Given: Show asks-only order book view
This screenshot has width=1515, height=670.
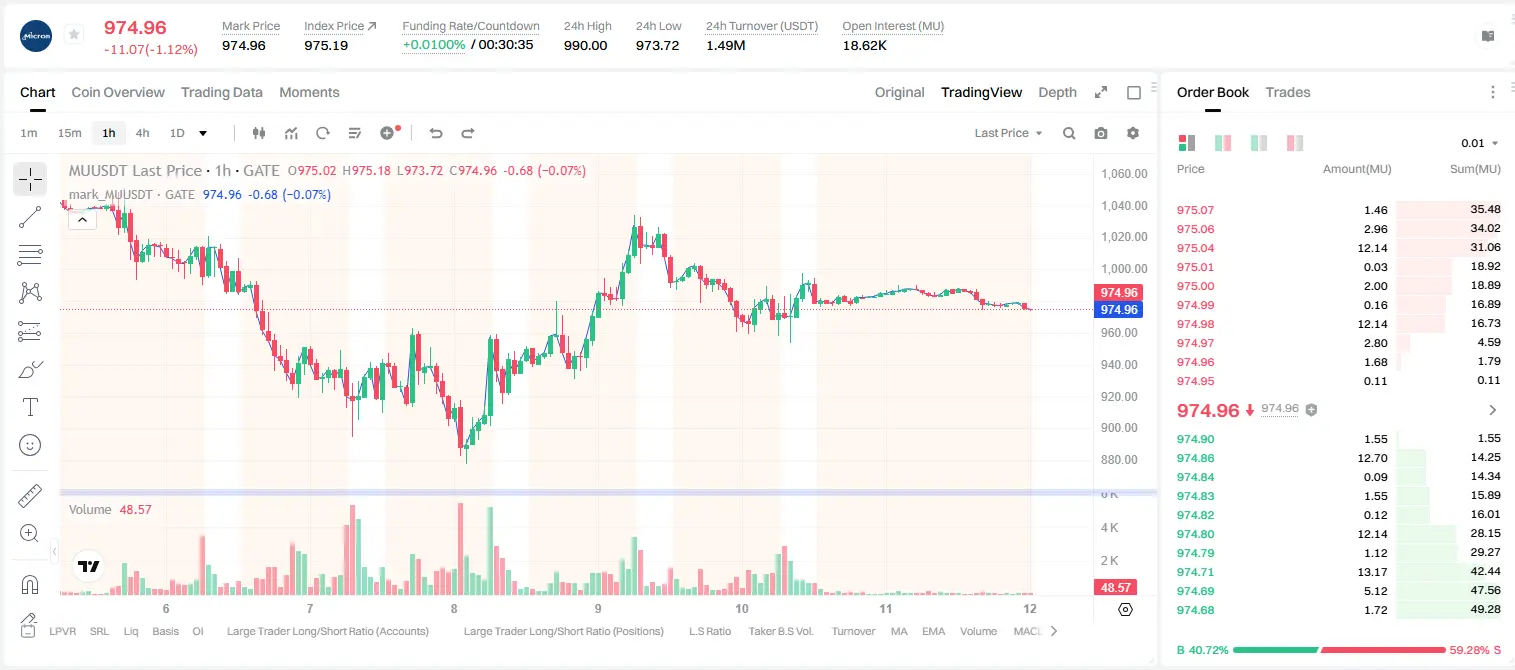Looking at the screenshot, I should [x=1295, y=143].
